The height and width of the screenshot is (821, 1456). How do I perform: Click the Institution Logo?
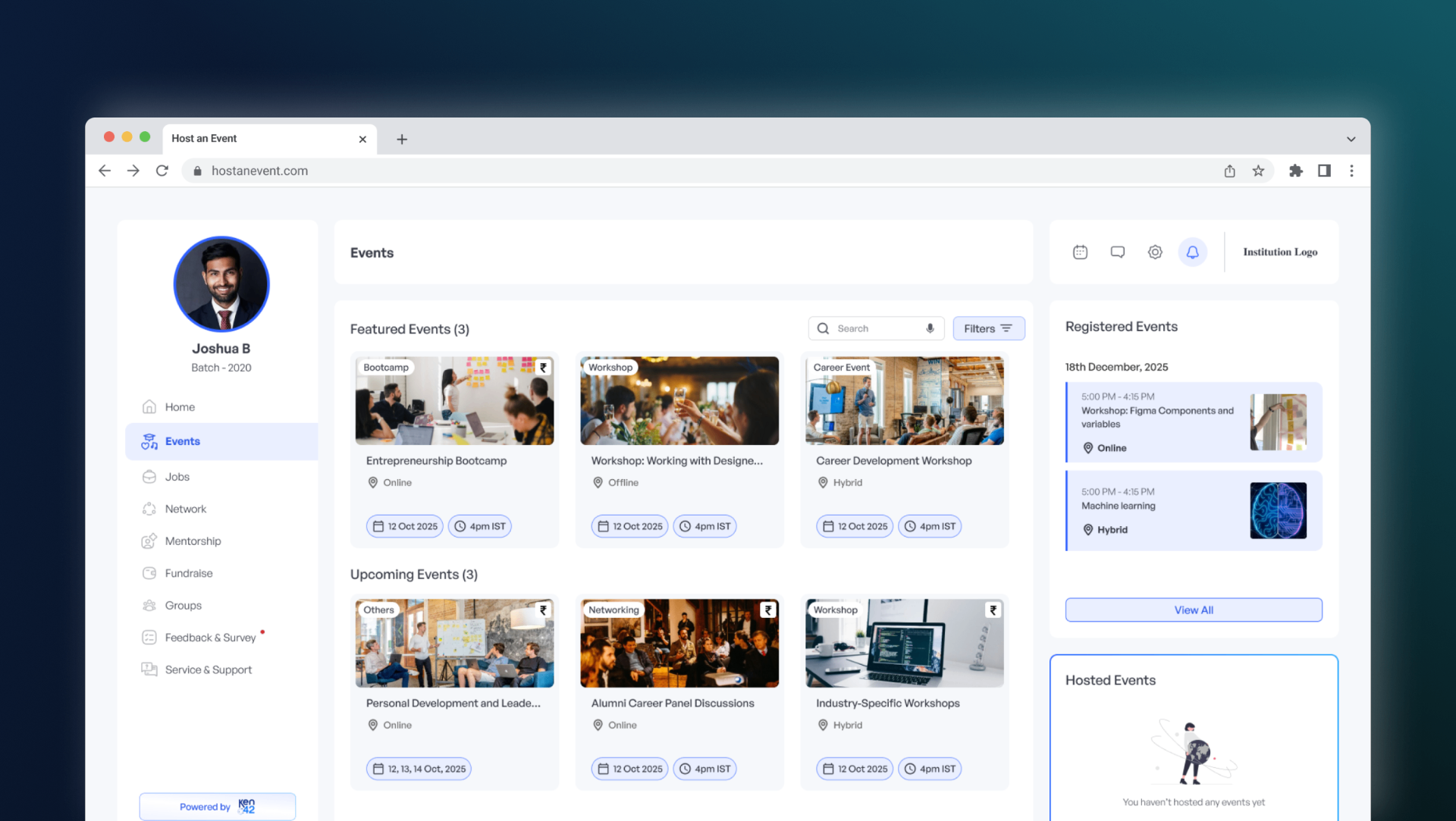click(x=1280, y=252)
